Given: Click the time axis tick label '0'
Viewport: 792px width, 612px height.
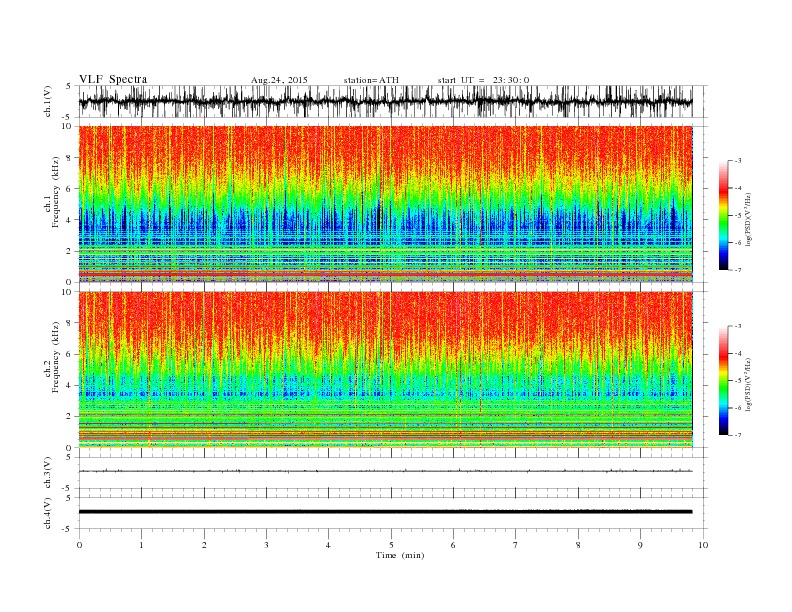Looking at the screenshot, I should click(x=79, y=545).
